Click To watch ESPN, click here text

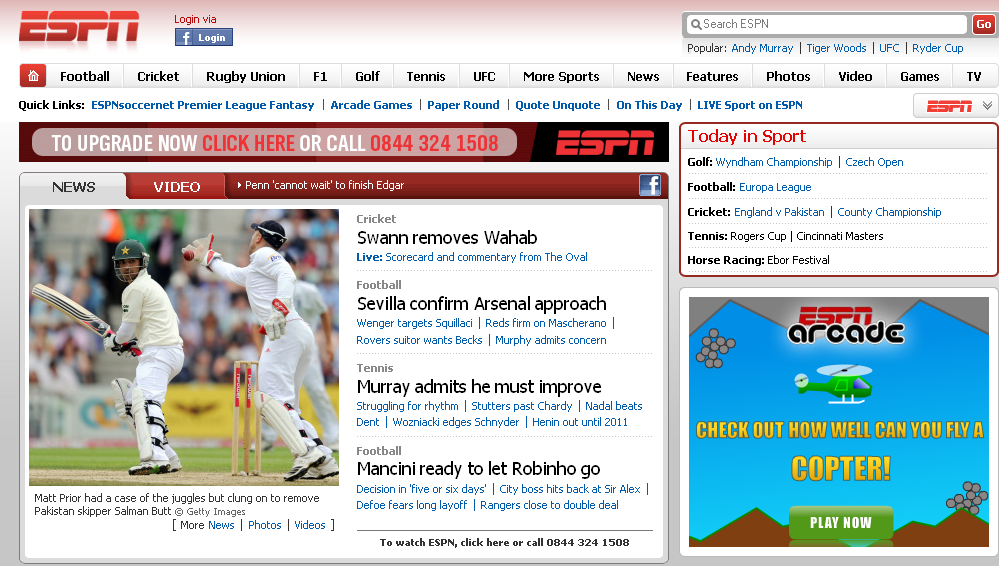coord(505,542)
